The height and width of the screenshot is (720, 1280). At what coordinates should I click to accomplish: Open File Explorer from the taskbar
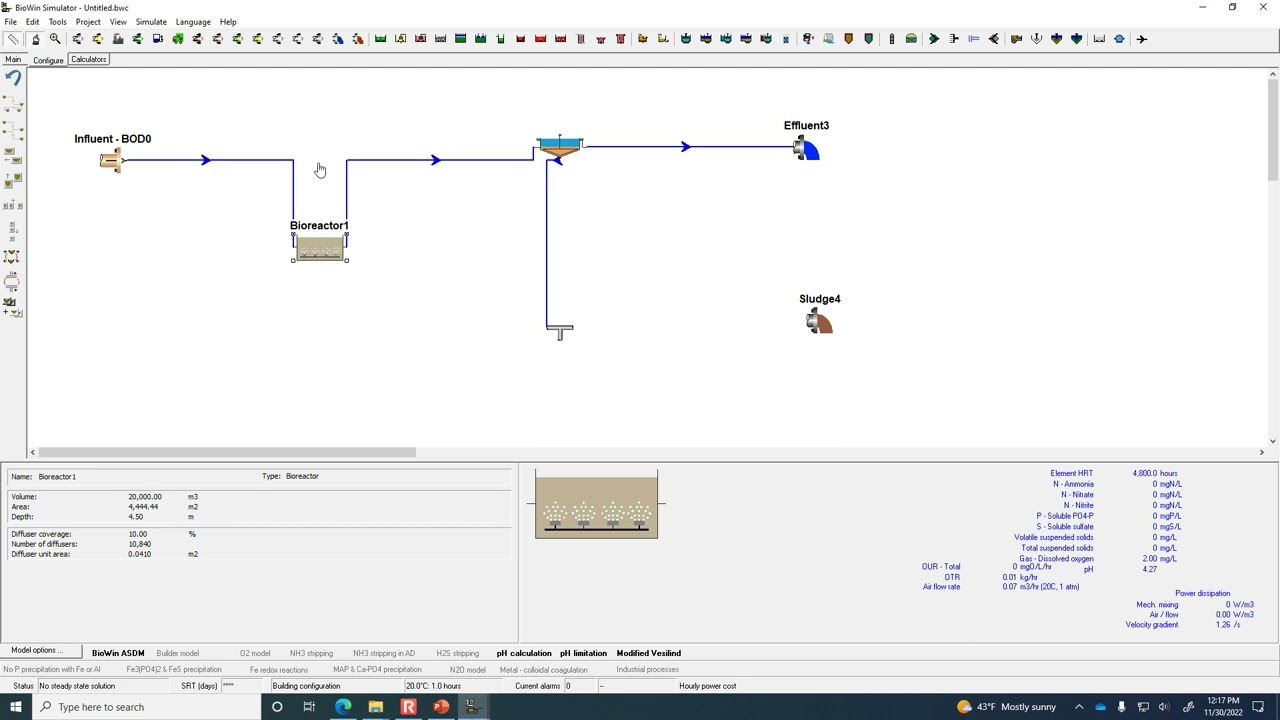point(375,707)
